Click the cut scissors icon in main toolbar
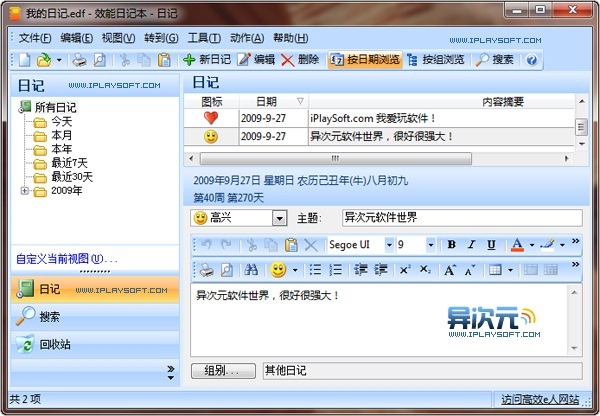 (x=125, y=60)
